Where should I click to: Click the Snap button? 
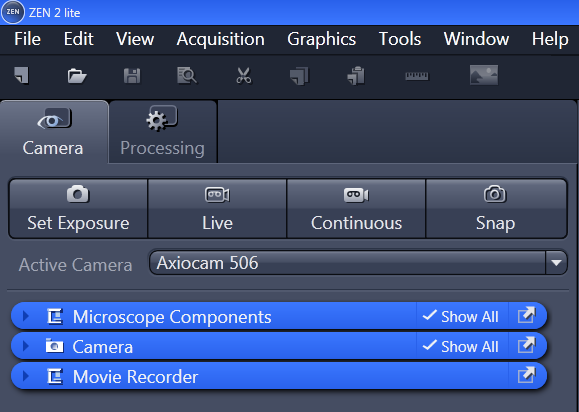(x=496, y=209)
